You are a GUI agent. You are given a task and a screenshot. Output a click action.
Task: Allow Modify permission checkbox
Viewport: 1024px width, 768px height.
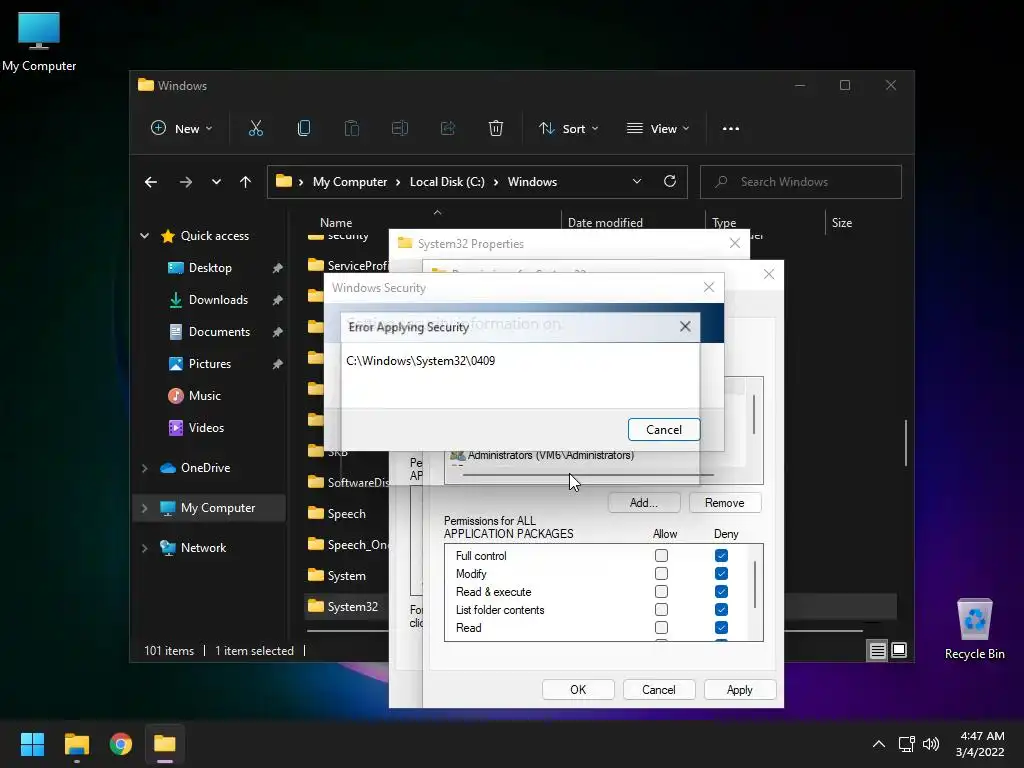(662, 573)
